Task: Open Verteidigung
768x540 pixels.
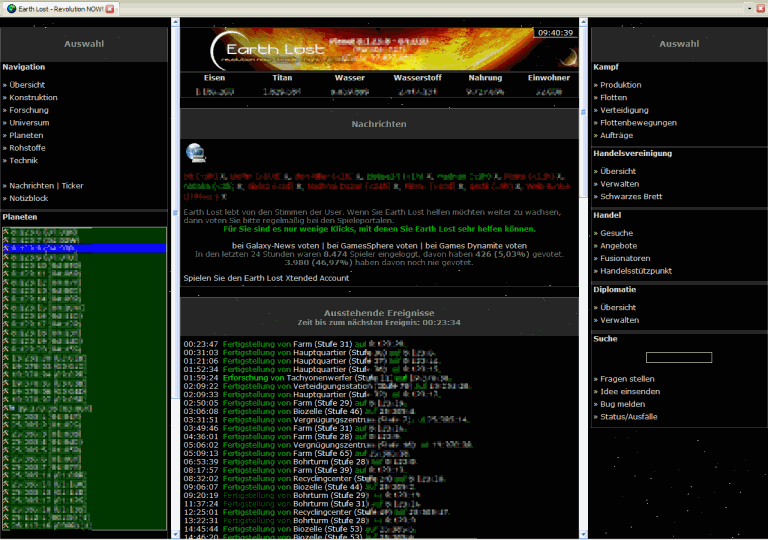Action: [x=624, y=110]
